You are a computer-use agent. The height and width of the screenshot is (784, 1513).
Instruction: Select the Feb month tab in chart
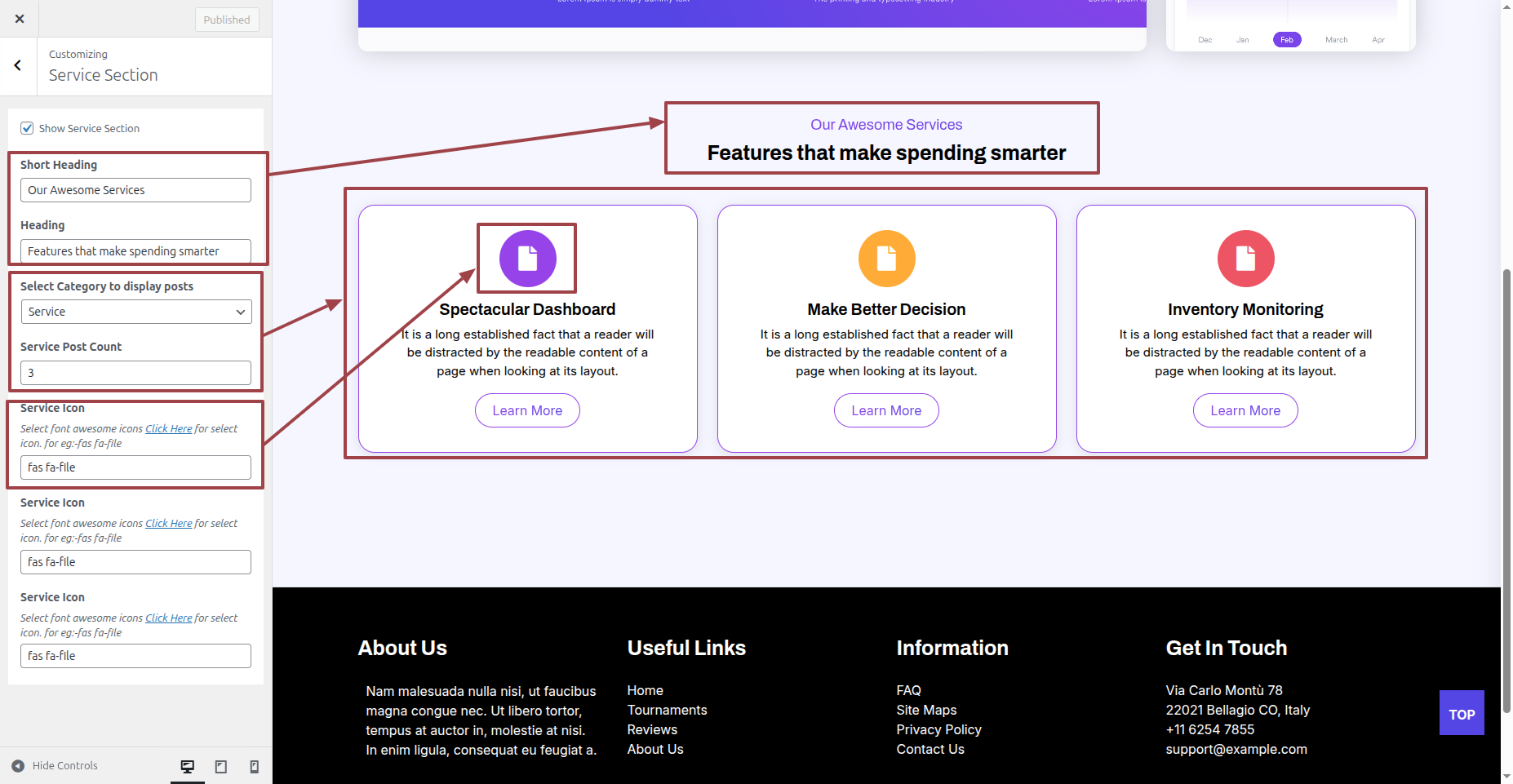click(1287, 40)
